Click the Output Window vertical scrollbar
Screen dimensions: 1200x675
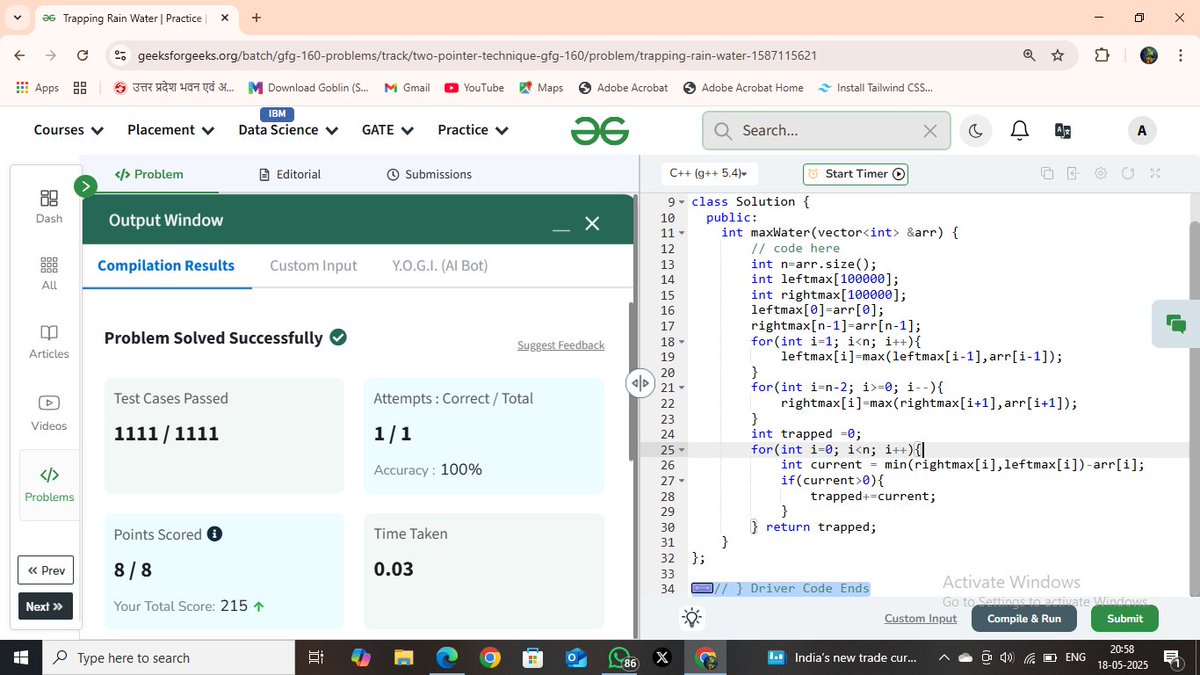[630, 380]
